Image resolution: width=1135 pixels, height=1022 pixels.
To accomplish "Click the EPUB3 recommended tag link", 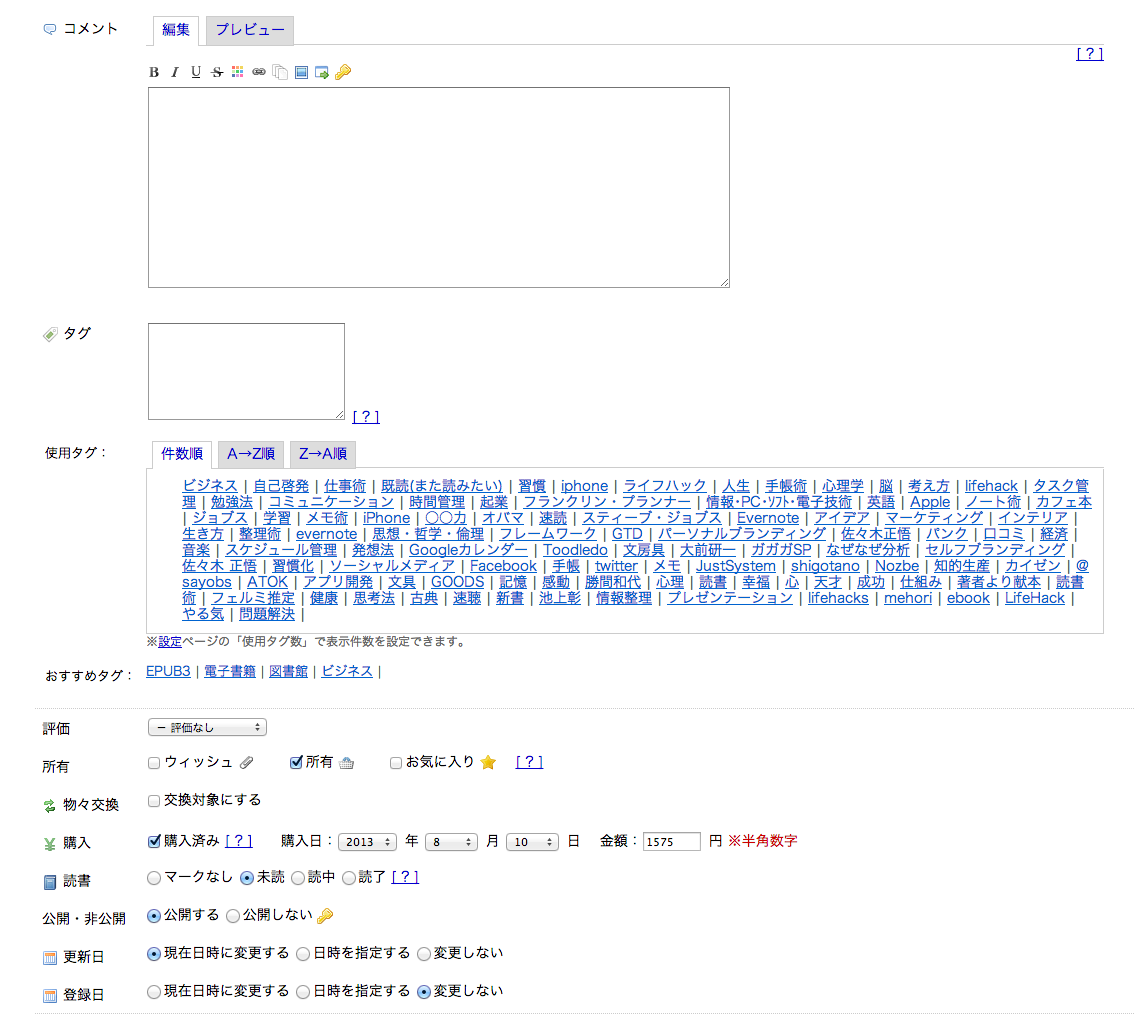I will tap(168, 671).
